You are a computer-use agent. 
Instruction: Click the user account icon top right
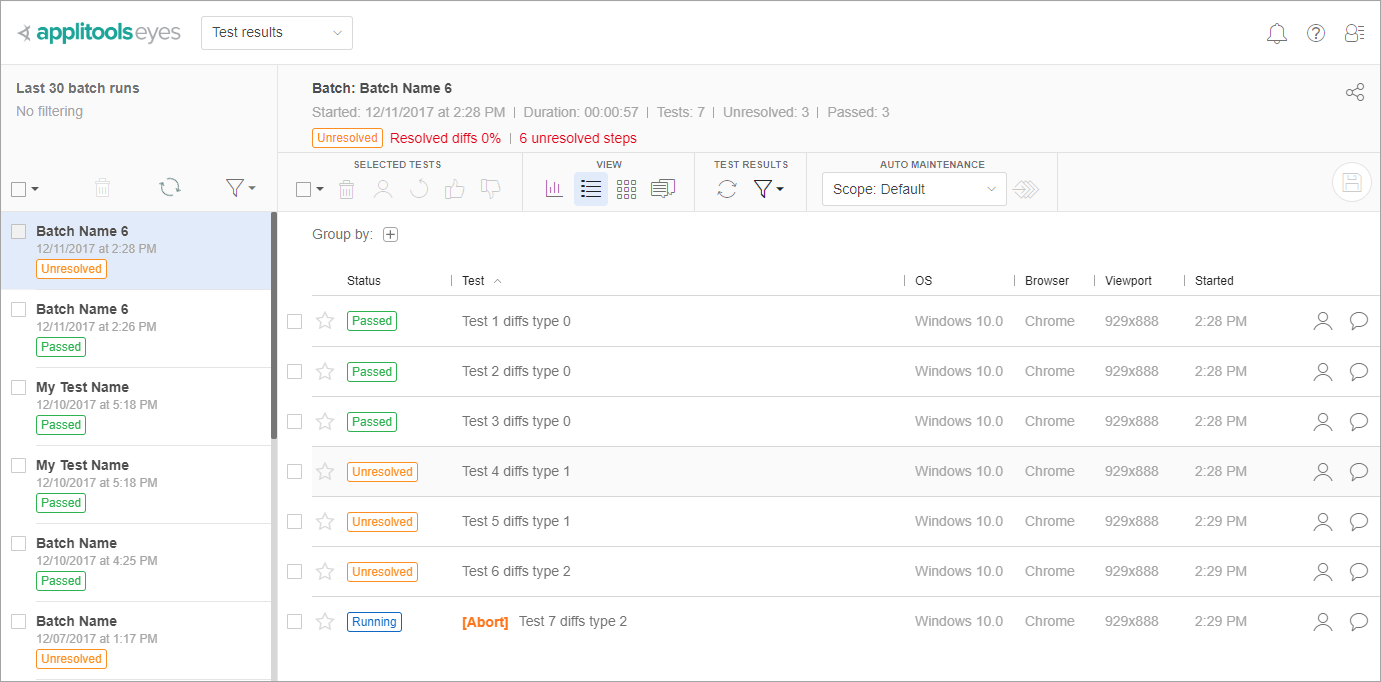[x=1354, y=33]
